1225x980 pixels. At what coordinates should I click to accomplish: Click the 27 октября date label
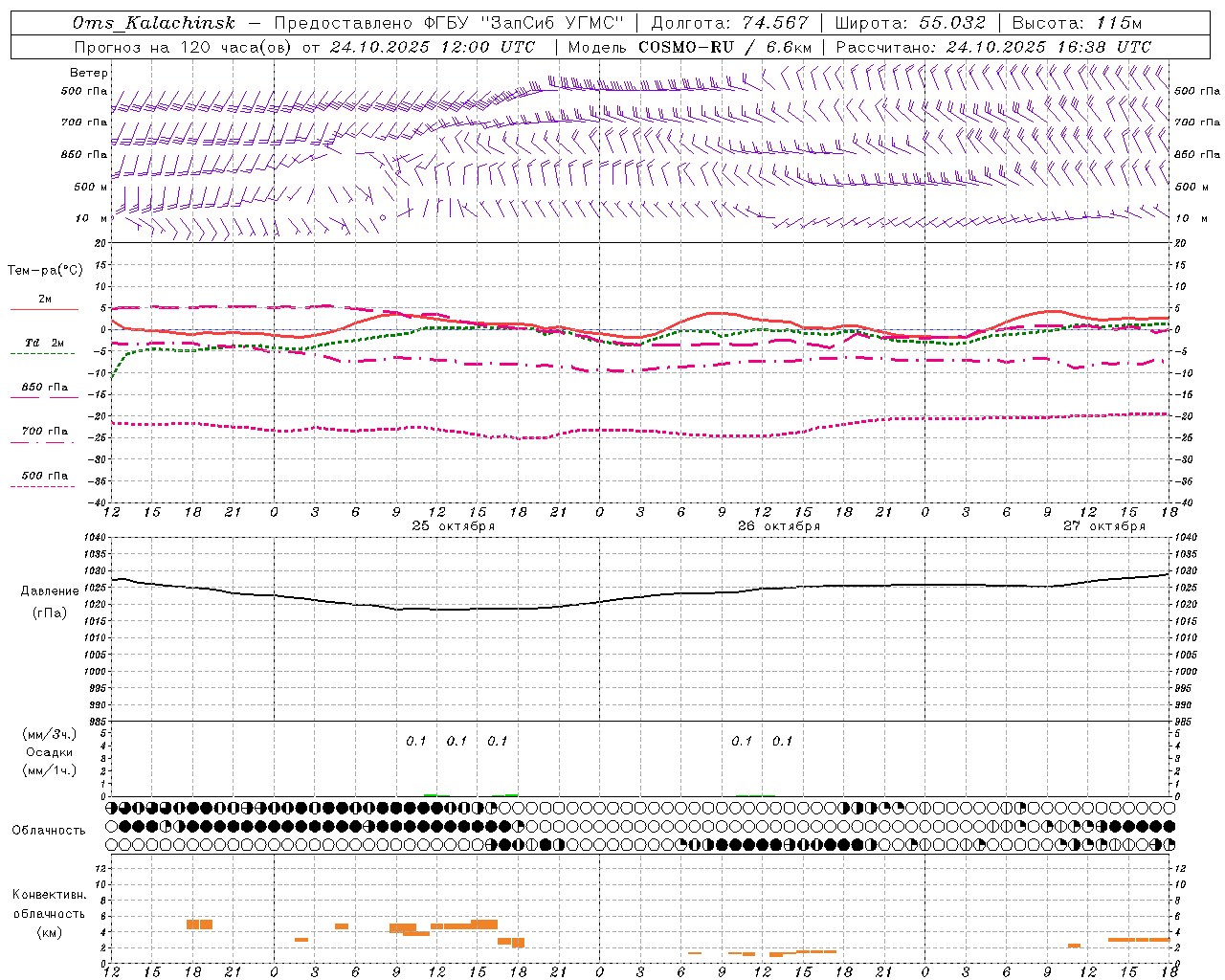(x=1103, y=526)
